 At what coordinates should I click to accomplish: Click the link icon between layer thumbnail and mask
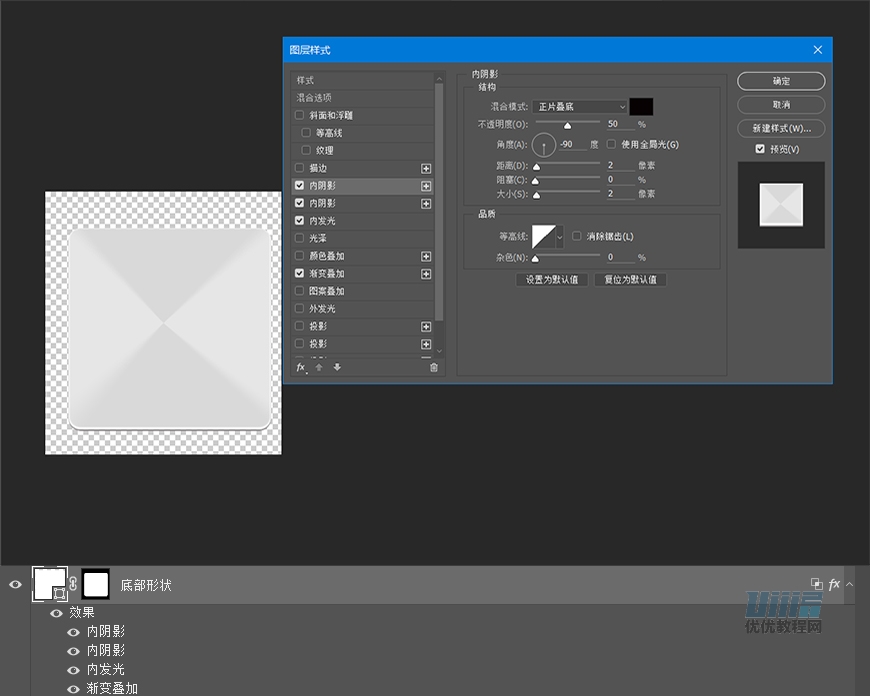(x=73, y=584)
